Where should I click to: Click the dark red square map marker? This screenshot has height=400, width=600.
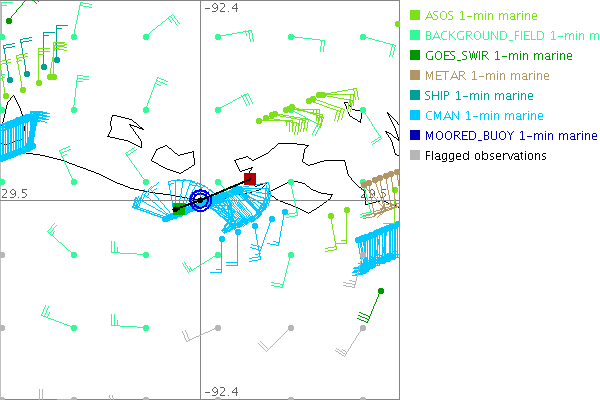coord(250,180)
